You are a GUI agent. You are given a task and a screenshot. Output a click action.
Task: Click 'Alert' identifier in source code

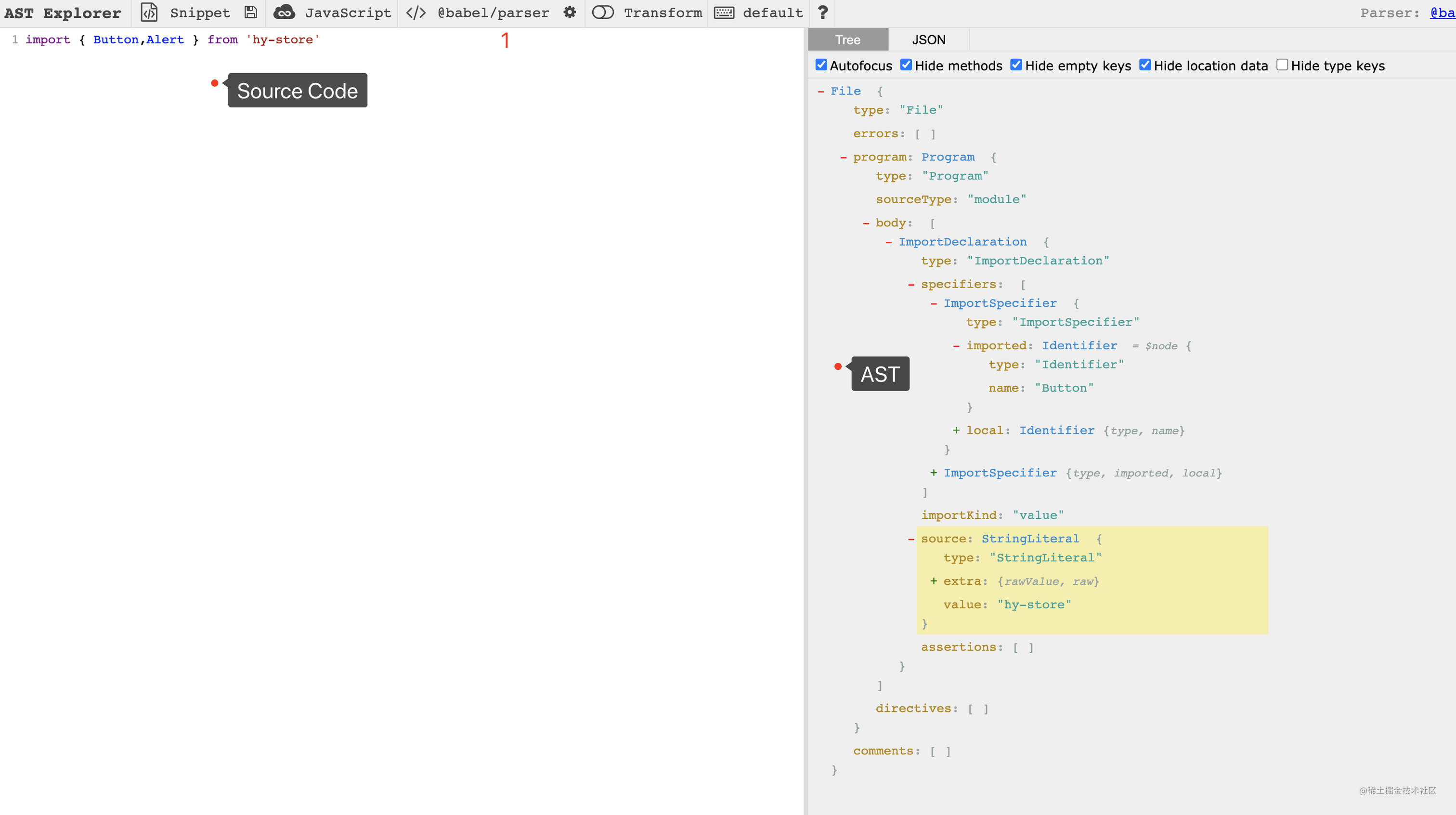[165, 39]
